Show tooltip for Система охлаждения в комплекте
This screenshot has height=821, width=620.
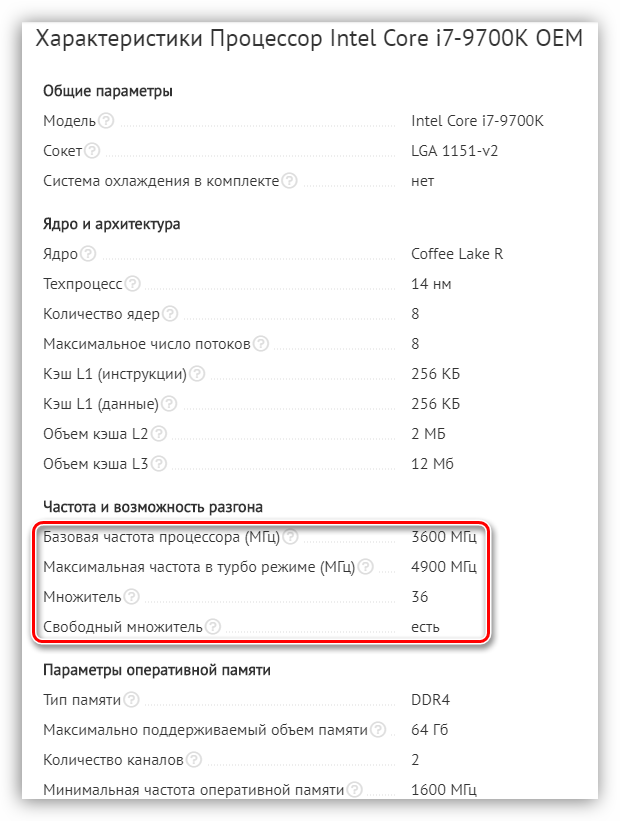(x=289, y=181)
